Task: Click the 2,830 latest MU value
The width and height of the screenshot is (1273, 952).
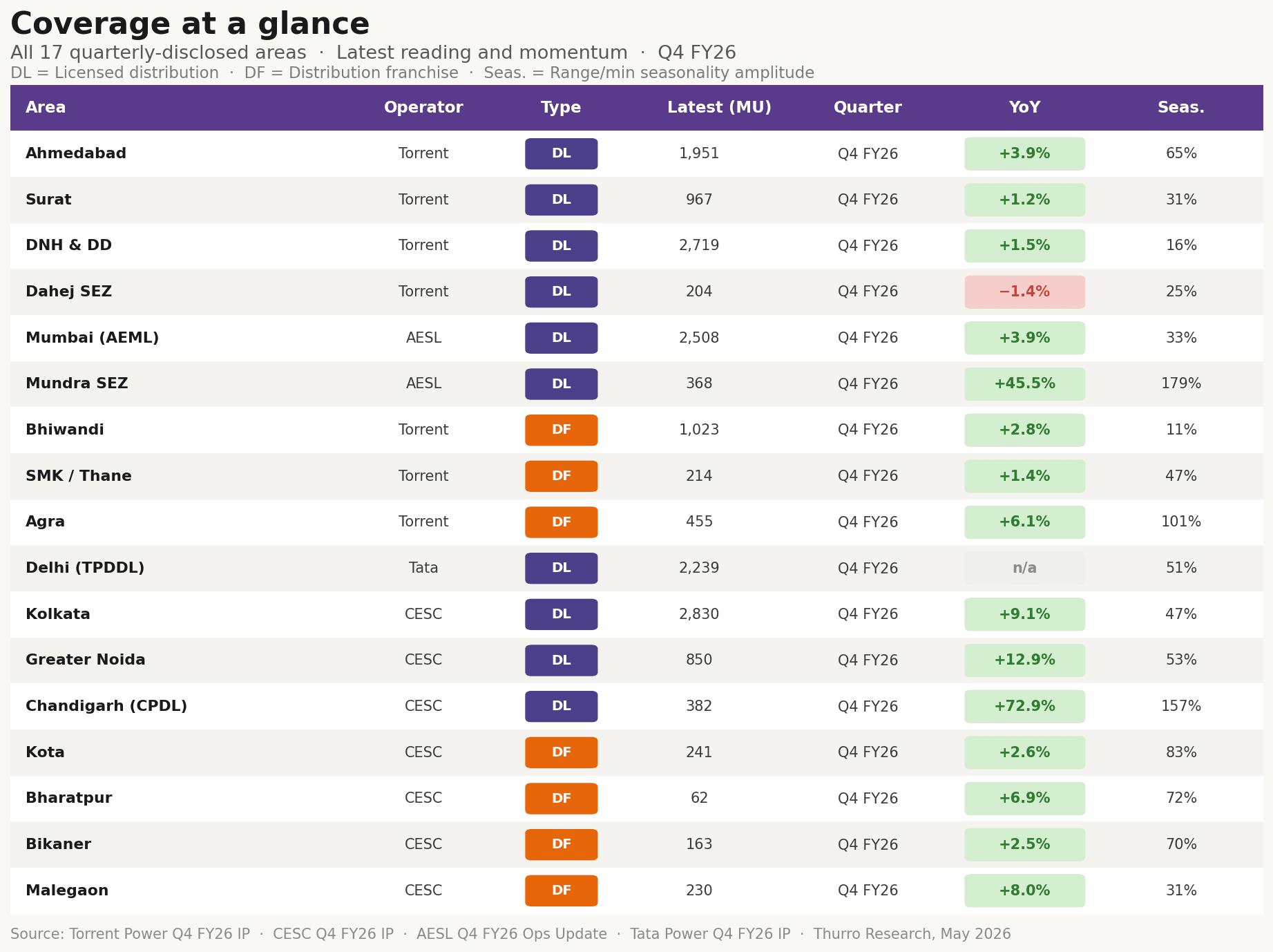Action: 699,614
